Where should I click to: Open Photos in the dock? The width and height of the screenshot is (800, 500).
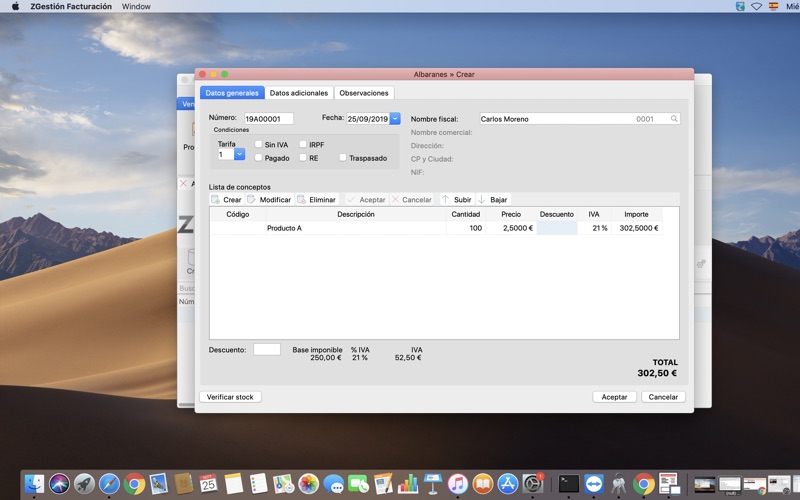coord(308,484)
